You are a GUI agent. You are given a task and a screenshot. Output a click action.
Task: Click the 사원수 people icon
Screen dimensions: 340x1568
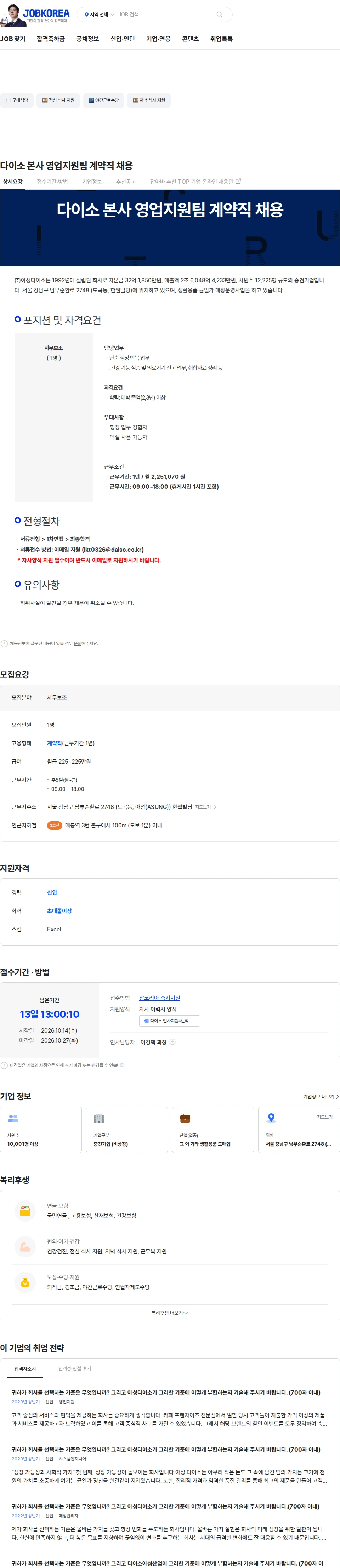(x=13, y=1119)
